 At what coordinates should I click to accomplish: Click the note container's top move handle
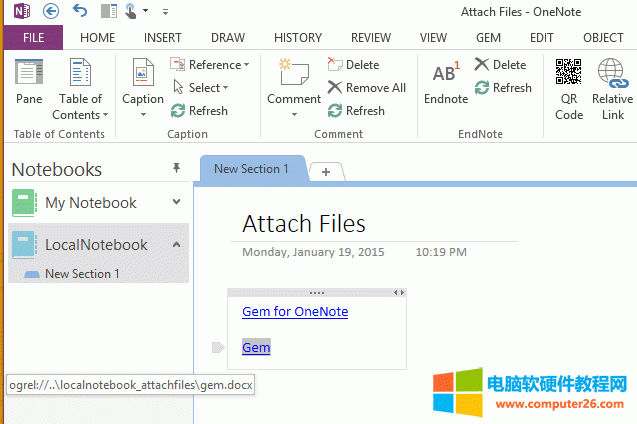tap(316, 293)
